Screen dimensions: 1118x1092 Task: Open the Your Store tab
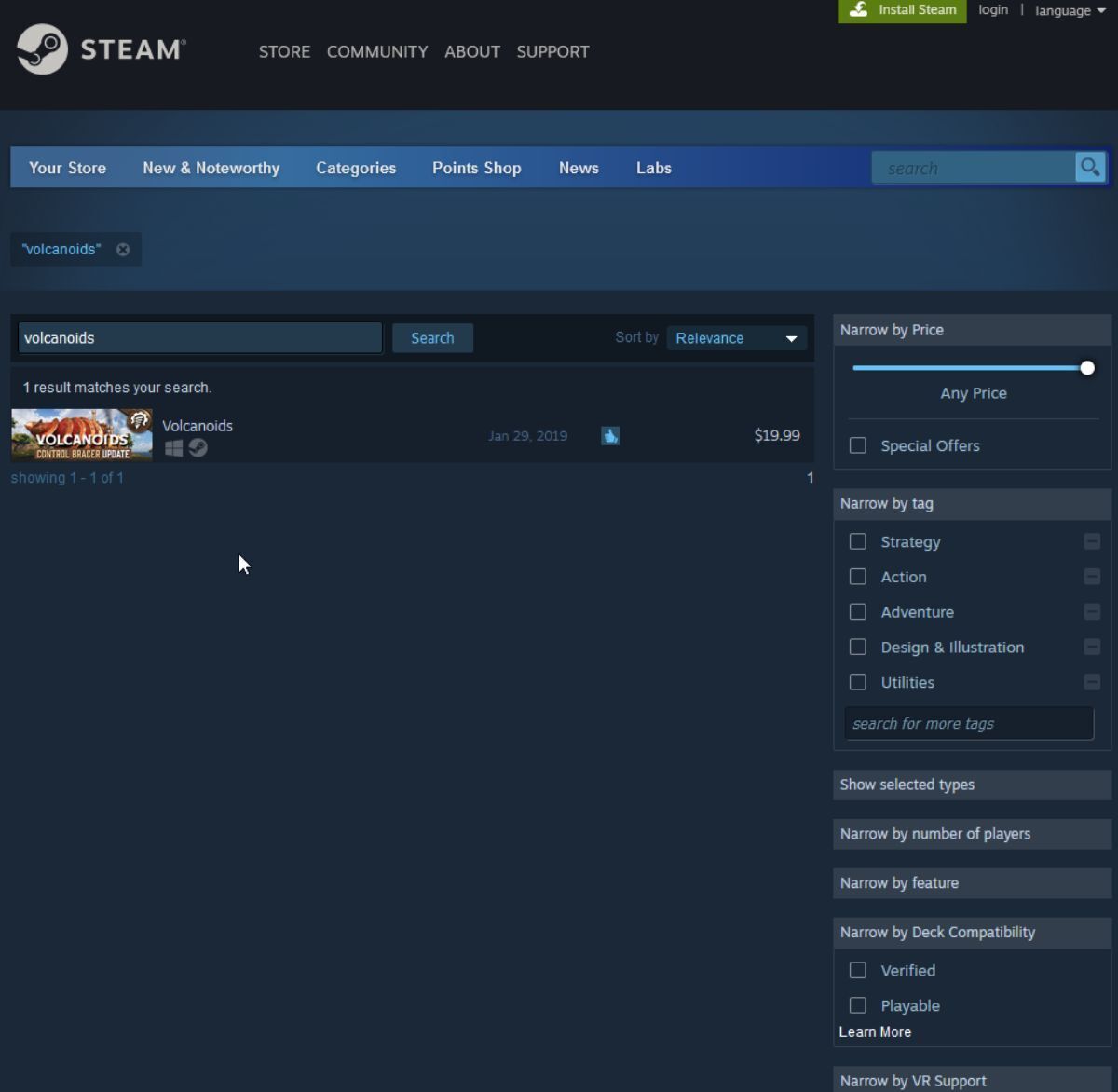click(x=67, y=168)
